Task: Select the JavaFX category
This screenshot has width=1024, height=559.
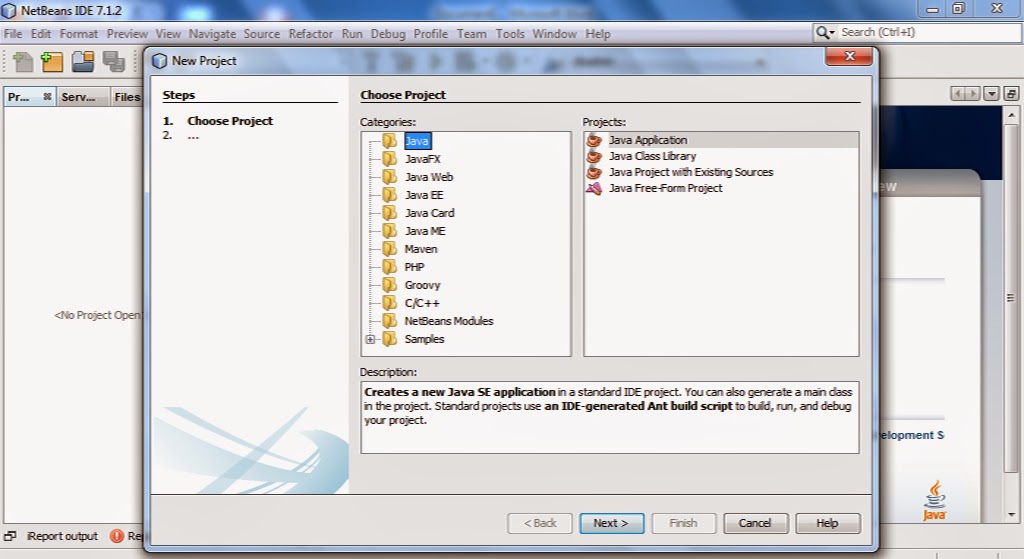Action: 422,159
